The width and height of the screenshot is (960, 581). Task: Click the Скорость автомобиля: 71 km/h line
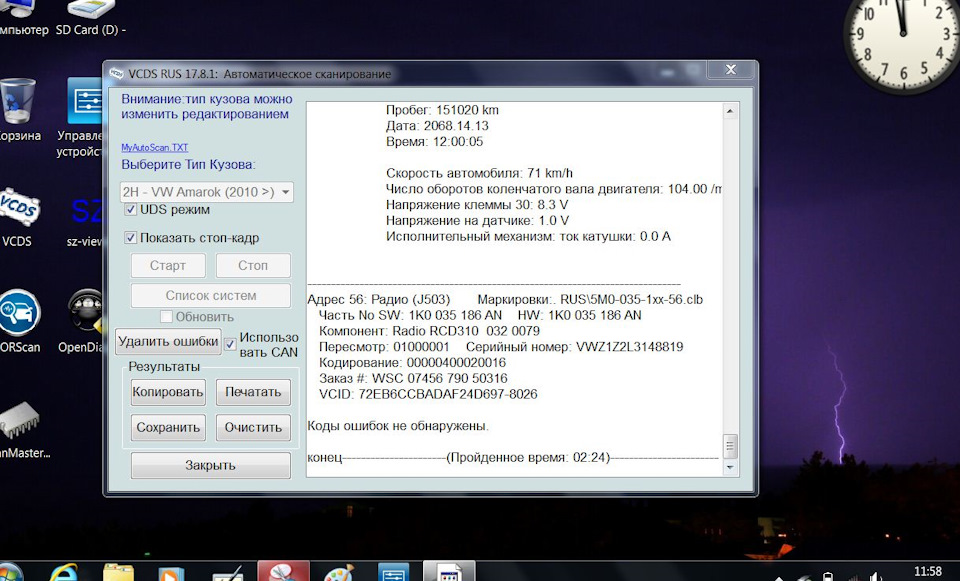coord(479,173)
